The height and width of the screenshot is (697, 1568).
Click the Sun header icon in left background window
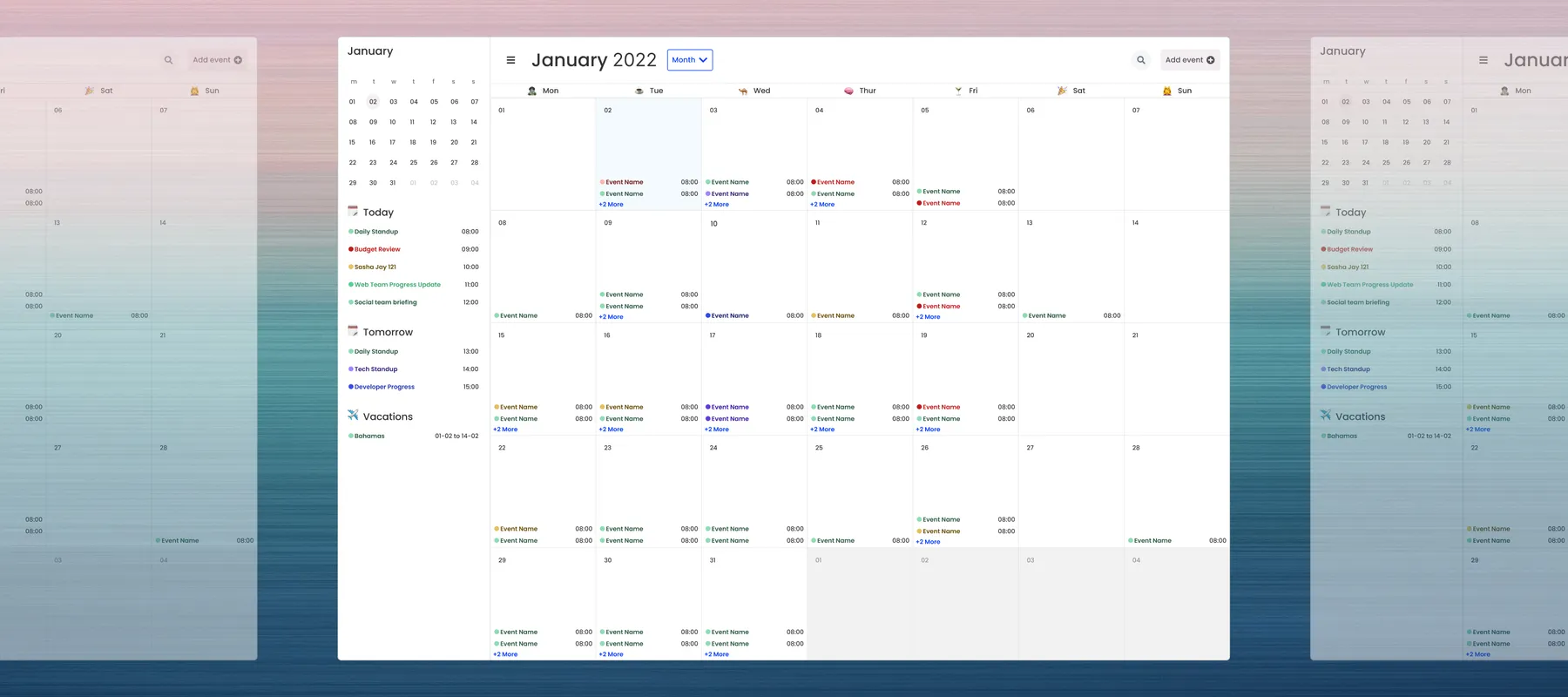(195, 91)
